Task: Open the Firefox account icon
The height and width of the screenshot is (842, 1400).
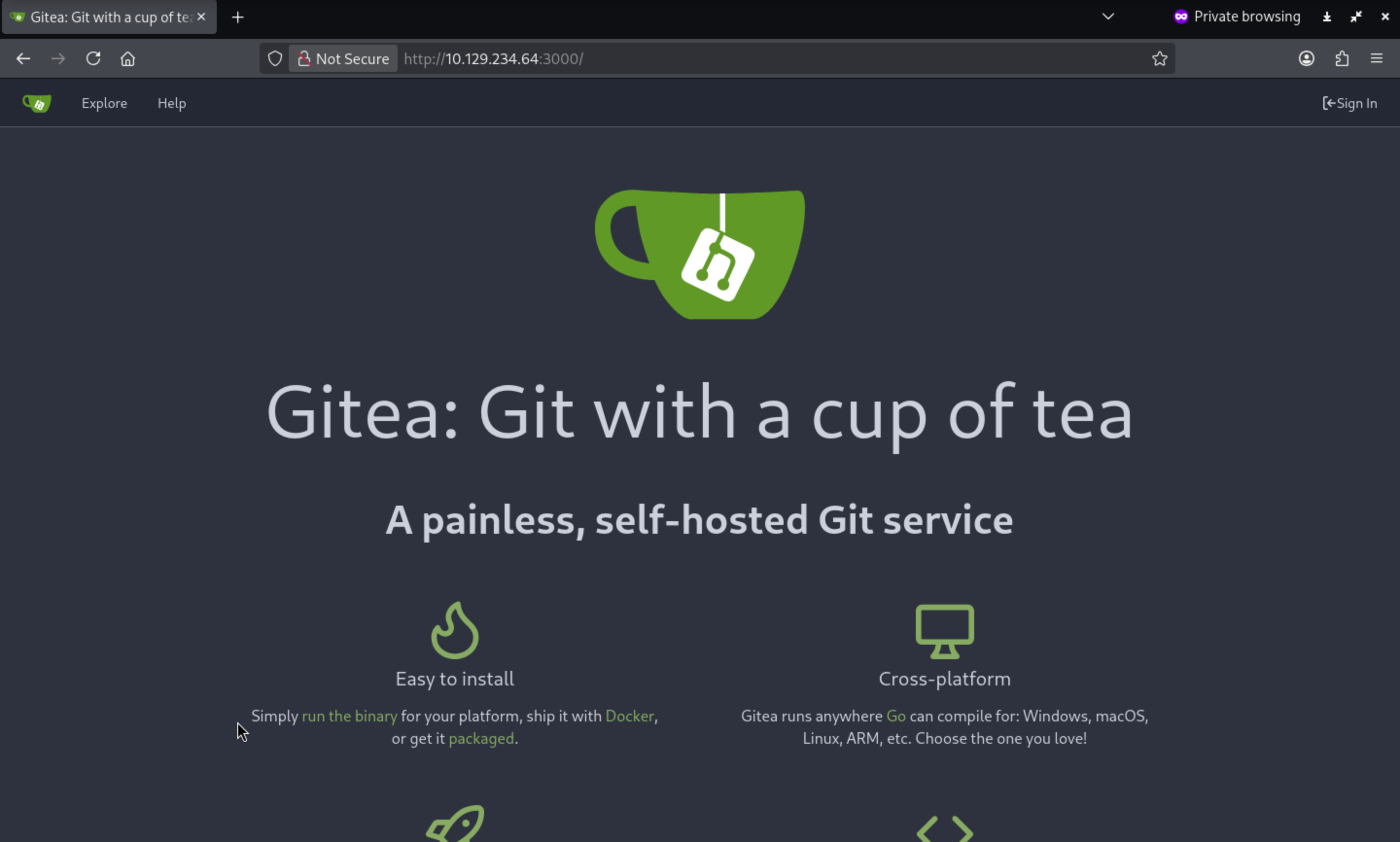Action: (x=1306, y=58)
